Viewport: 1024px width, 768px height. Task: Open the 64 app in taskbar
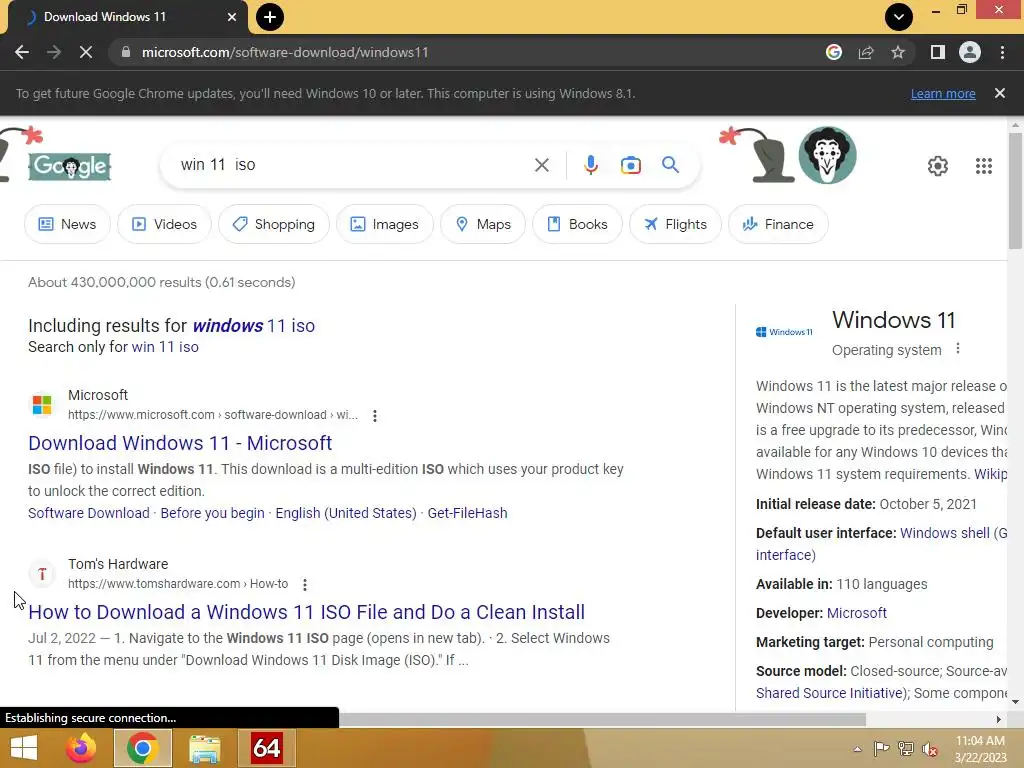tap(266, 748)
